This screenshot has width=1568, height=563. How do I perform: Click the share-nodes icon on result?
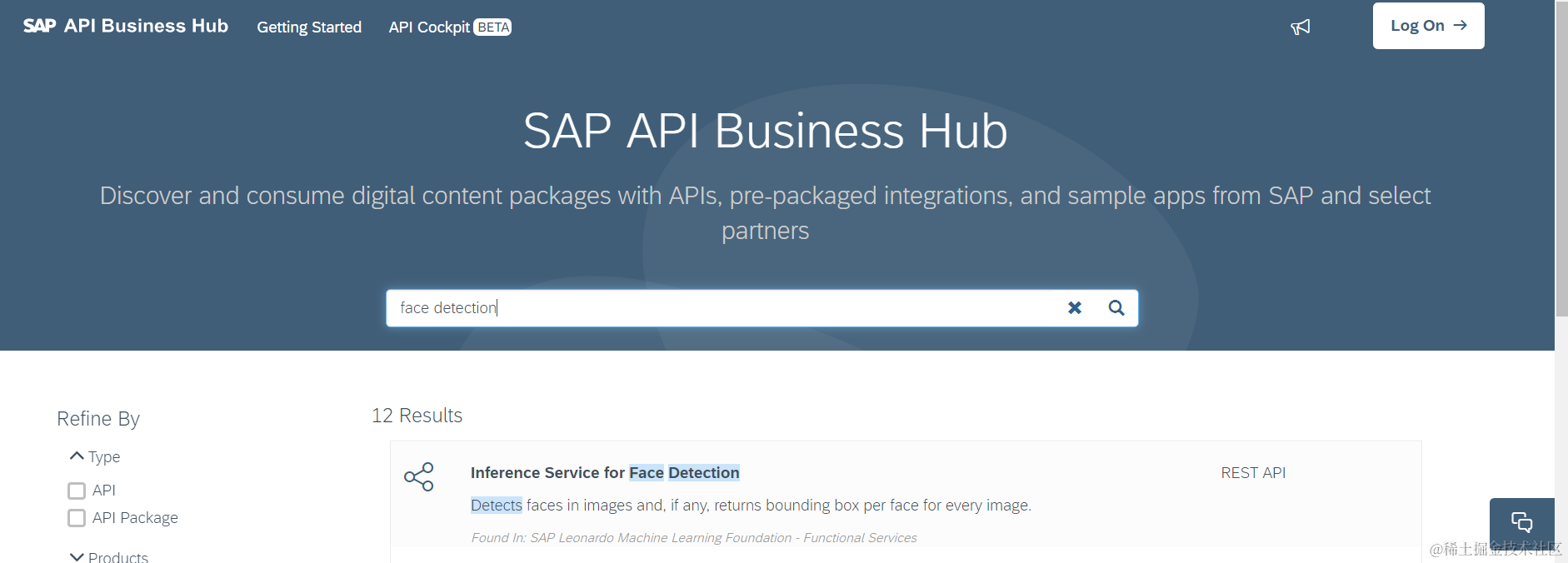point(419,476)
